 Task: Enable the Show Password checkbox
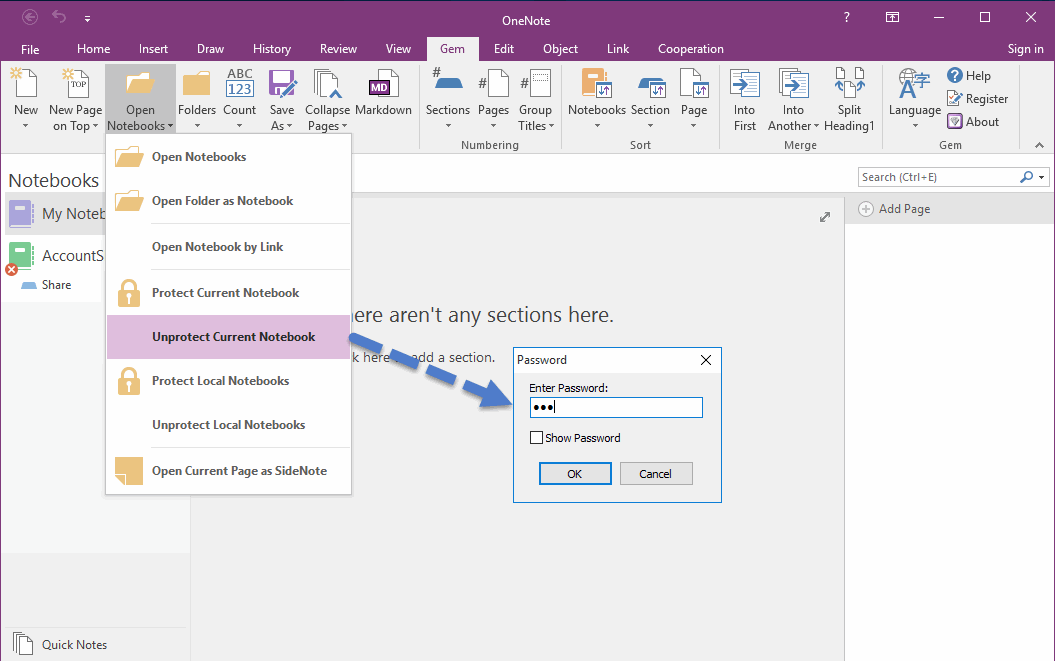pos(537,438)
